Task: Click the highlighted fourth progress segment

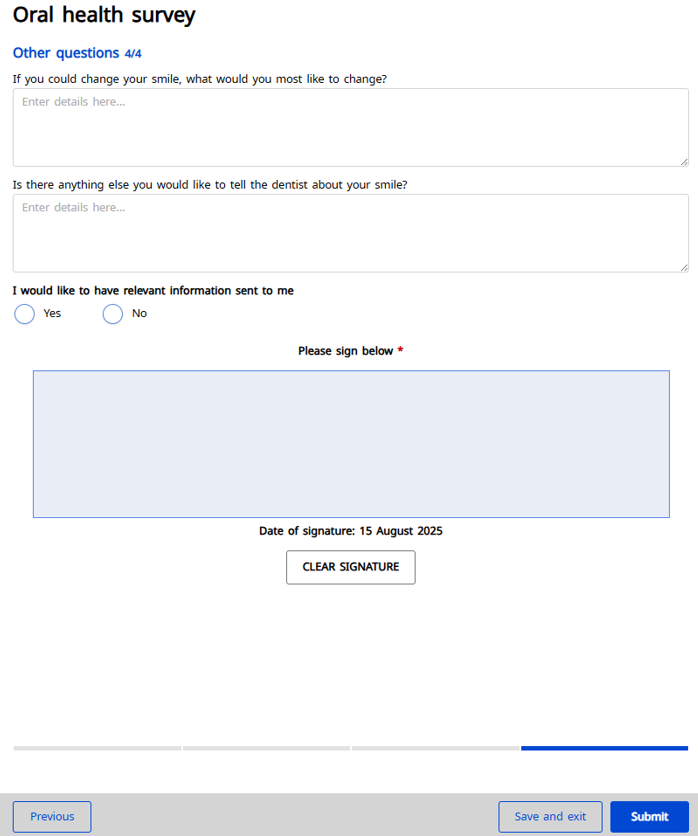Action: (x=604, y=748)
